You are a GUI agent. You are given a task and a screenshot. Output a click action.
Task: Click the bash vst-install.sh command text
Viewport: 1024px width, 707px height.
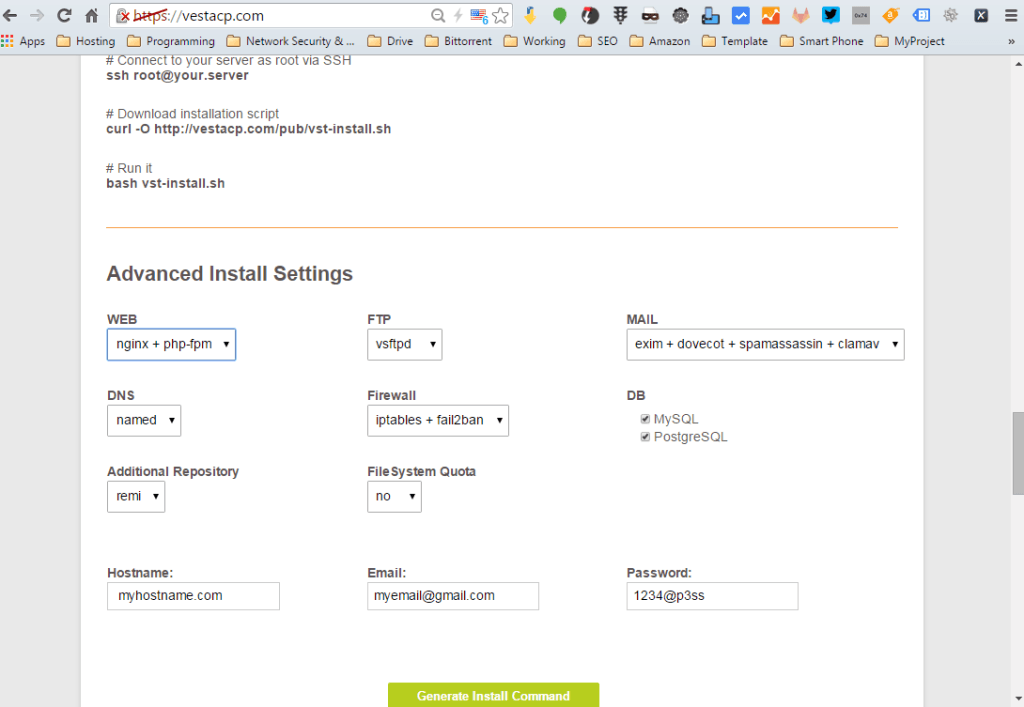[166, 183]
